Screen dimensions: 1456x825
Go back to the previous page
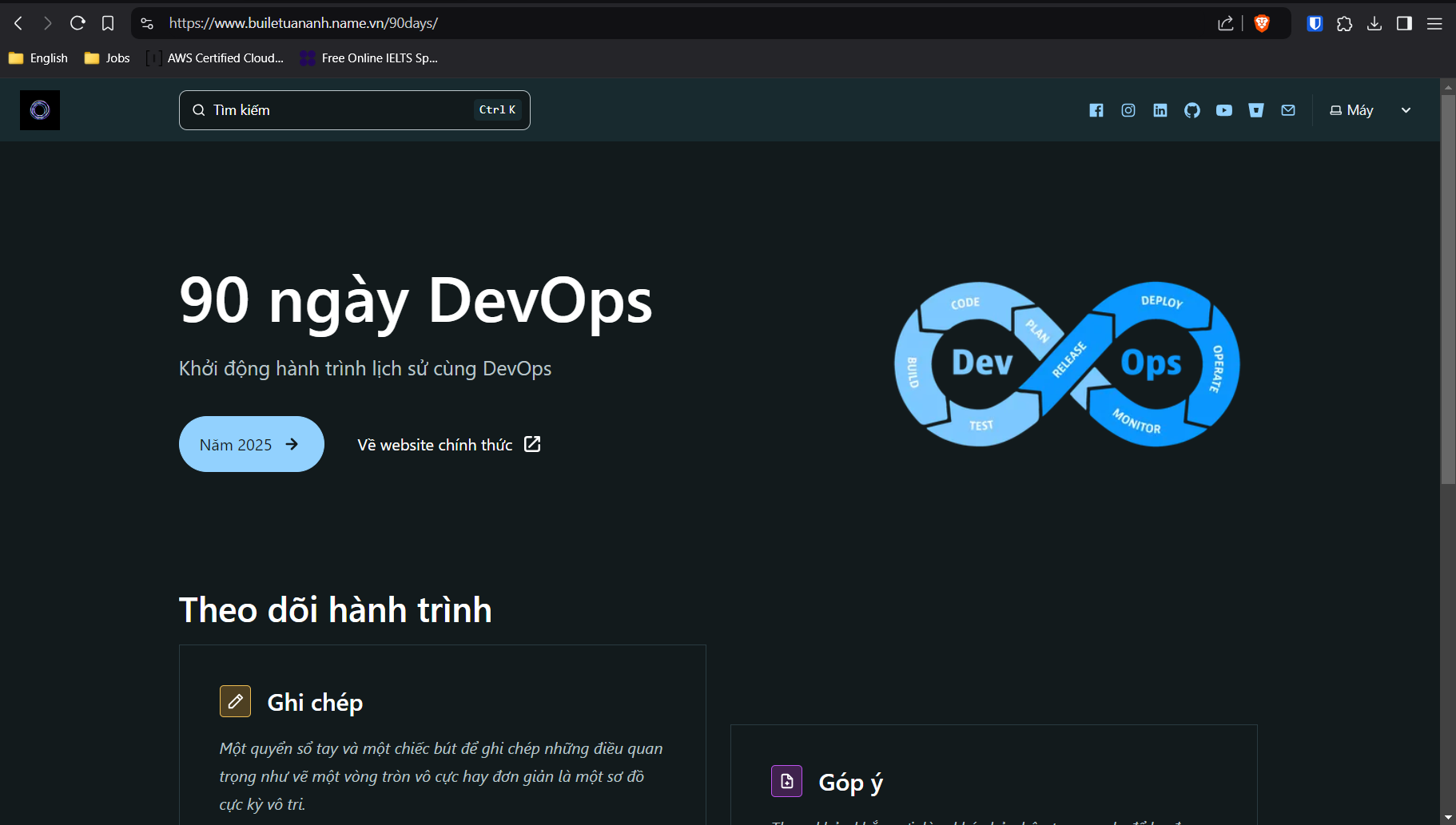coord(18,23)
